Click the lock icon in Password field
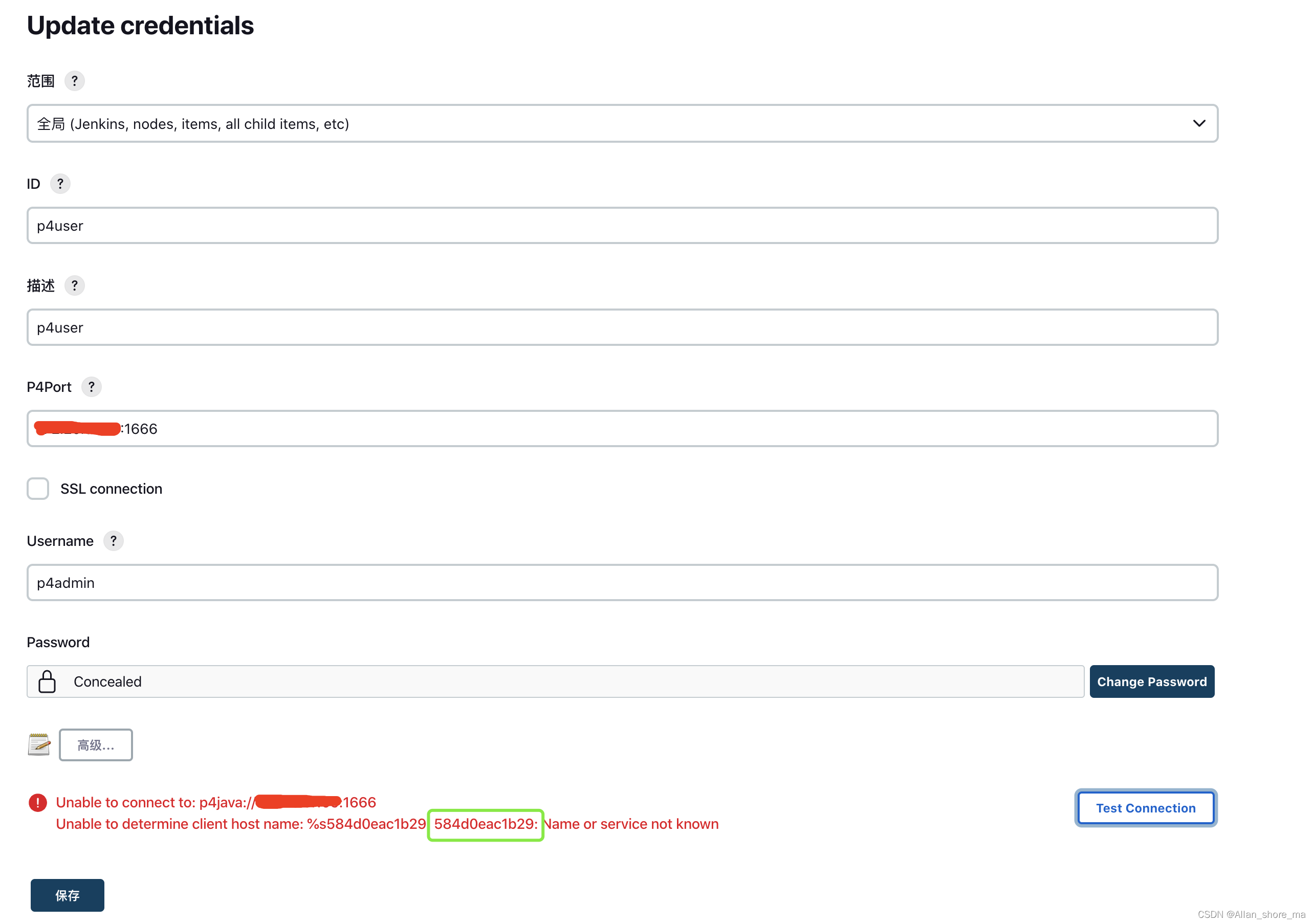1313x924 pixels. pos(47,681)
